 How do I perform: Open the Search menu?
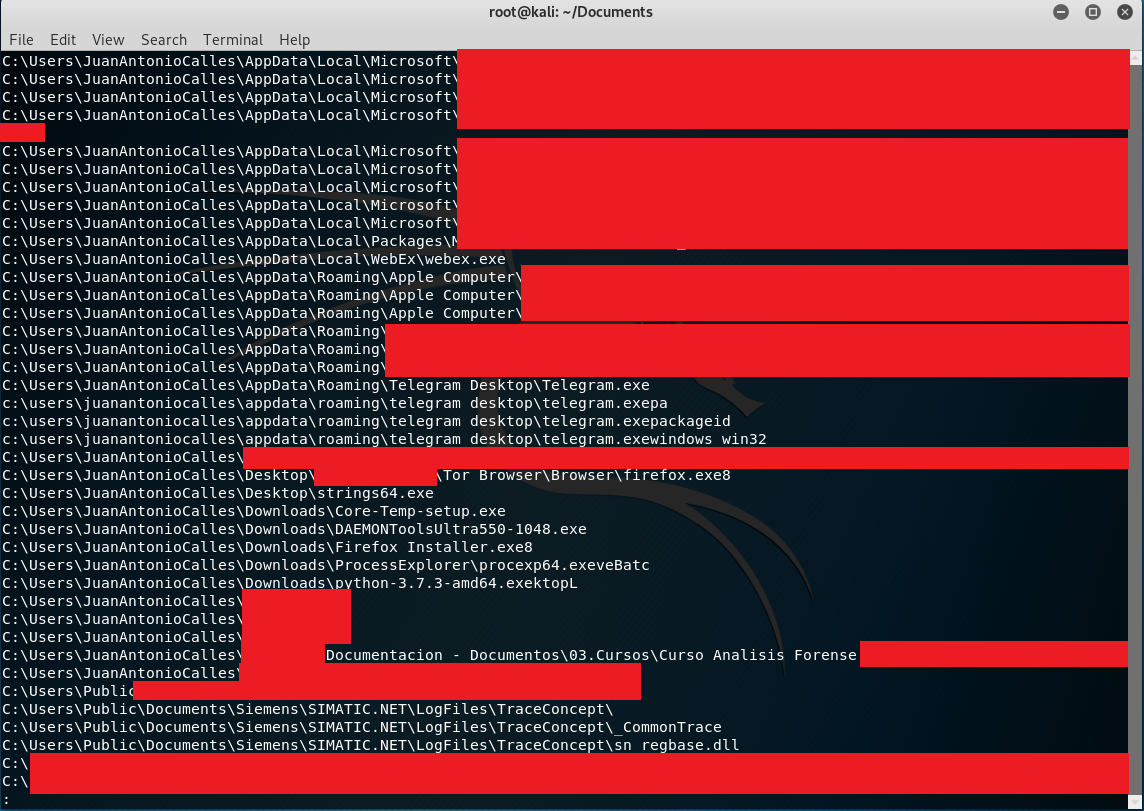[x=164, y=40]
